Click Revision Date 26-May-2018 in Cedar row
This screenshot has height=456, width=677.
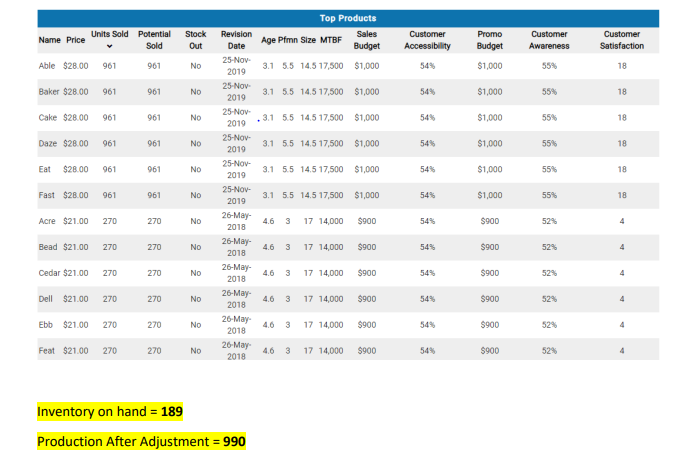click(236, 273)
